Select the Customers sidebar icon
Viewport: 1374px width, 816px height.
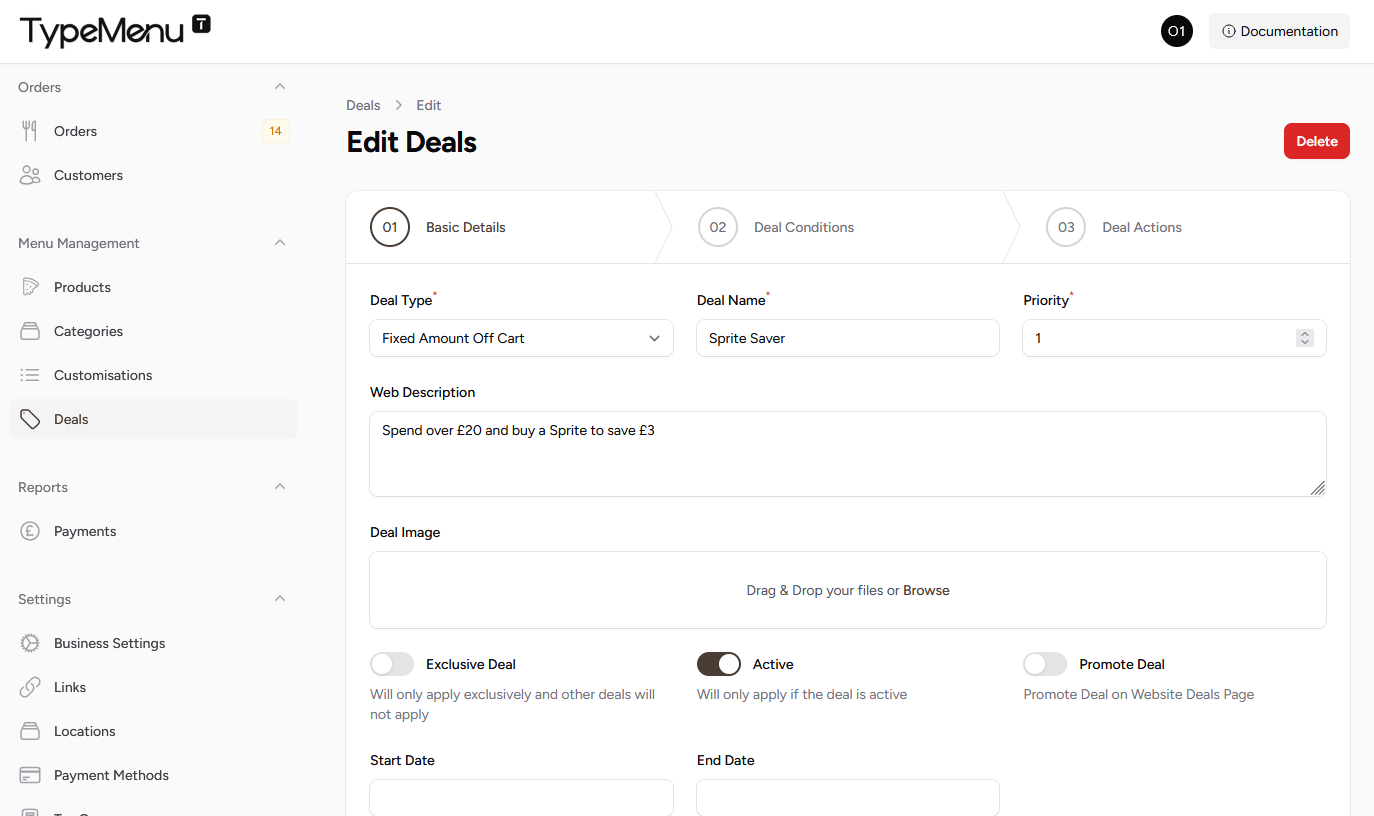point(32,175)
